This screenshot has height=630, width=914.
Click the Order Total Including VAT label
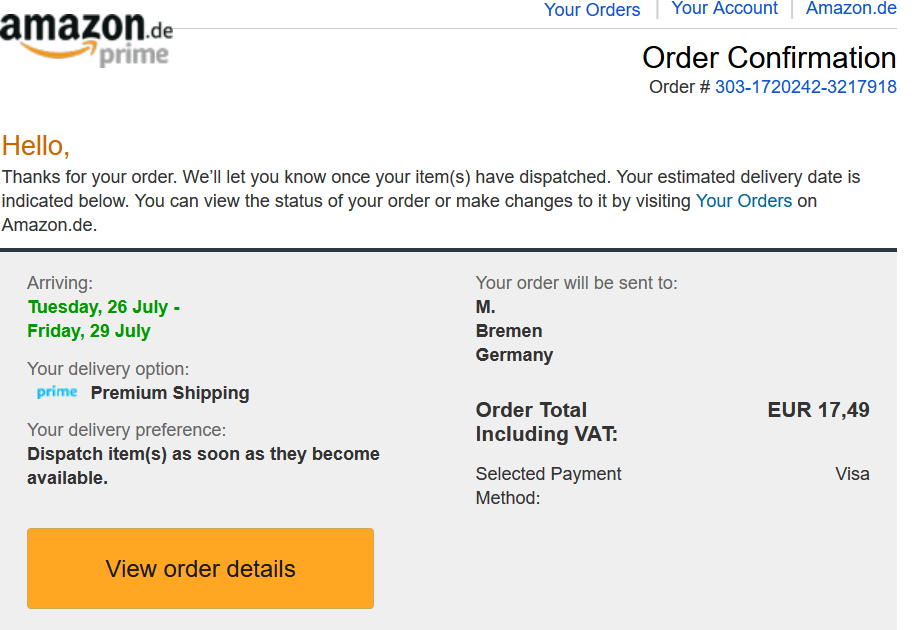tap(546, 422)
